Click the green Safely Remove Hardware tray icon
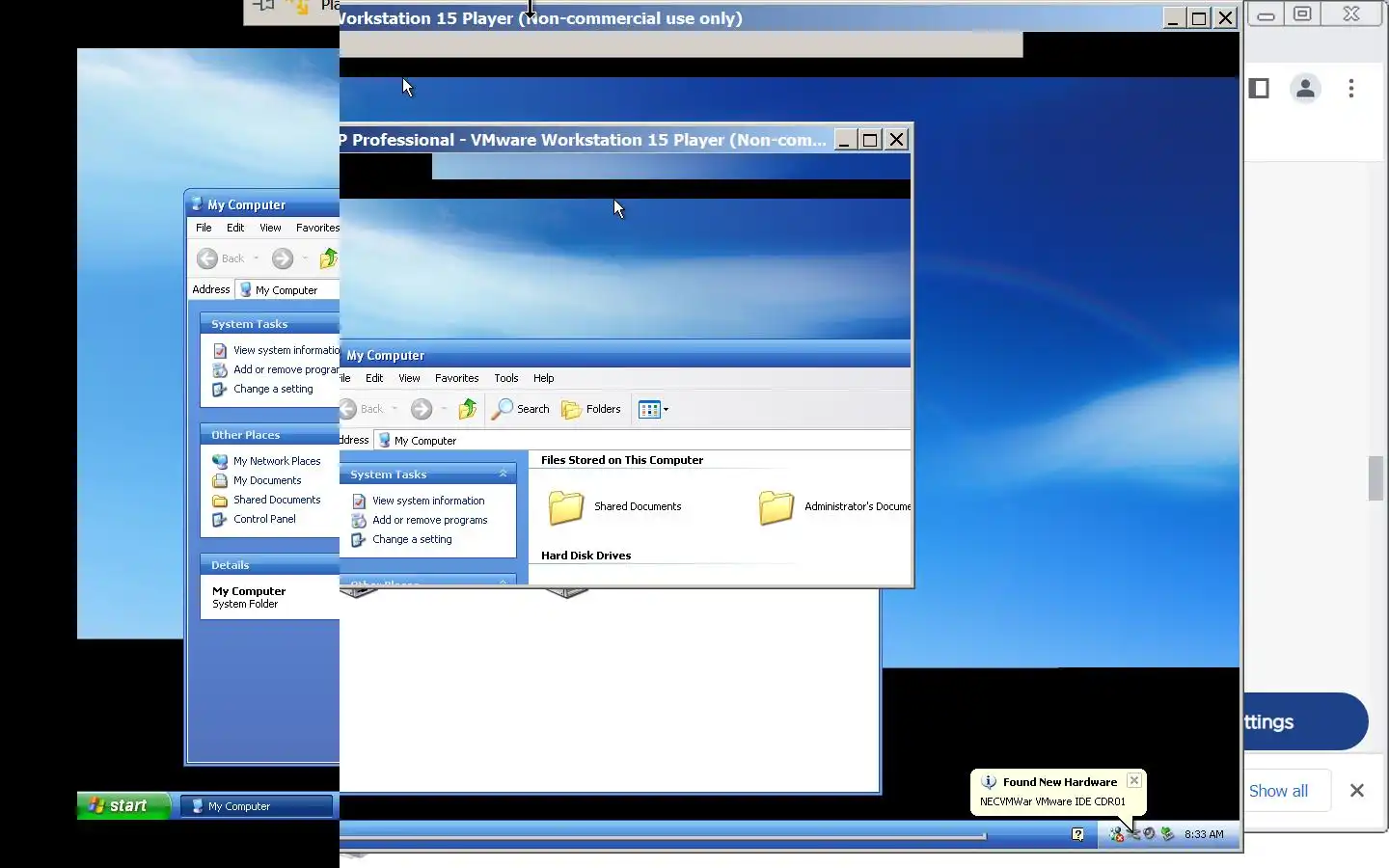The width and height of the screenshot is (1389, 868). click(x=1167, y=834)
